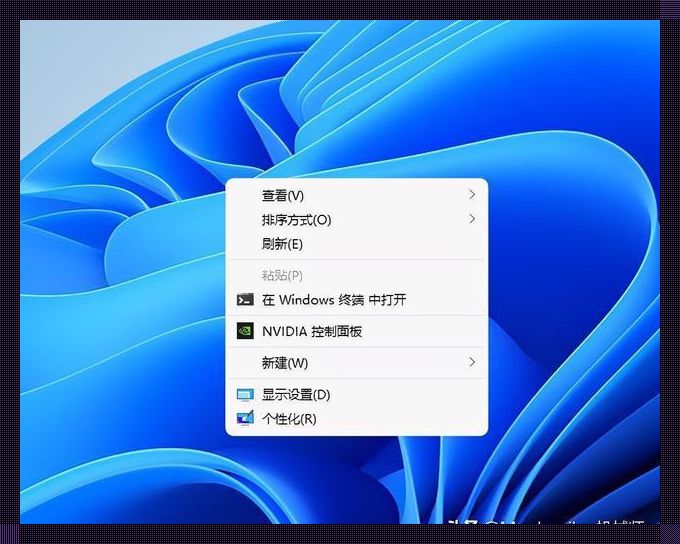Screen dimensions: 680x544
Task: Expand the chevron next to 新建(W)
Action: coord(472,362)
